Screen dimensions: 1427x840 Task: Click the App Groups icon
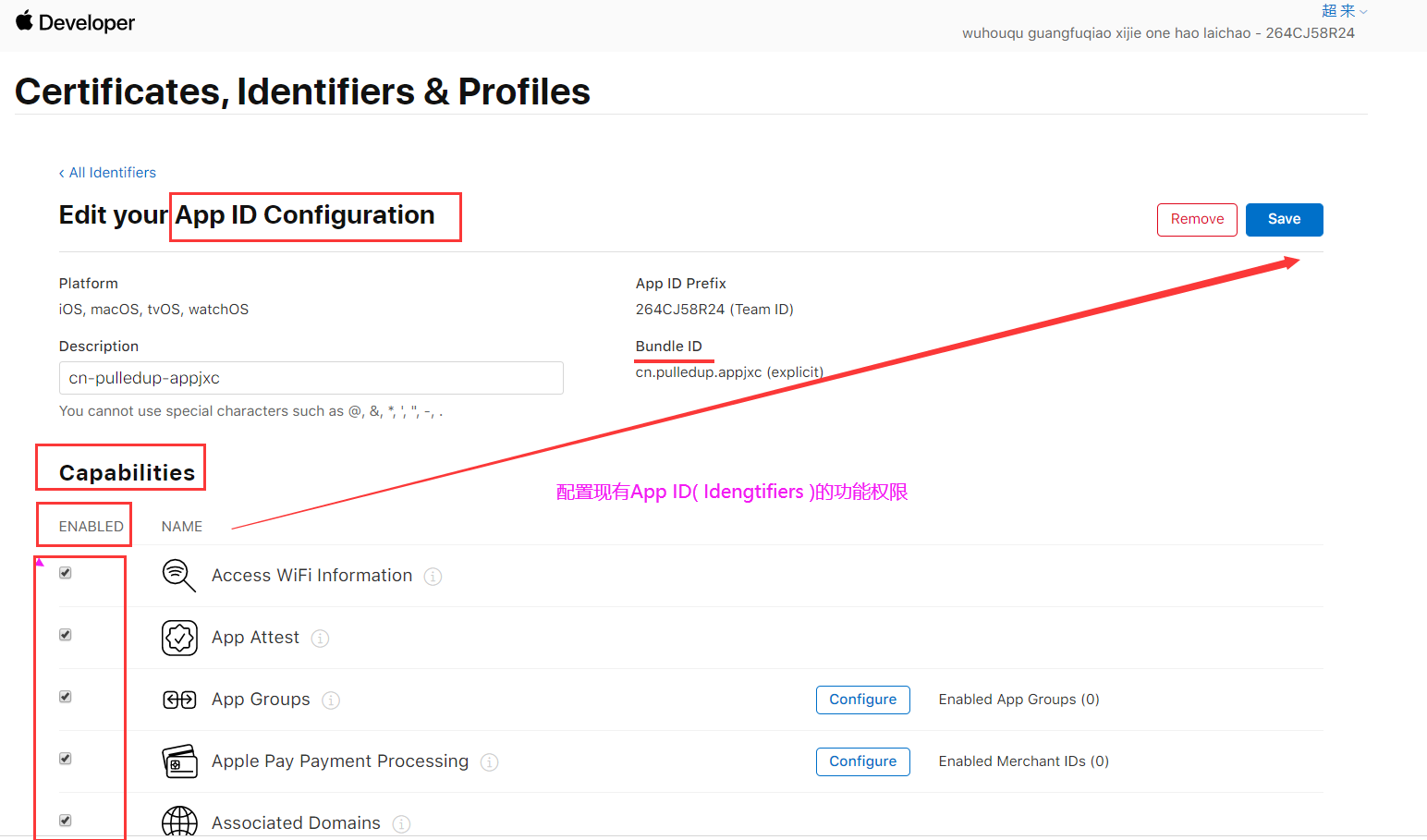click(x=179, y=700)
